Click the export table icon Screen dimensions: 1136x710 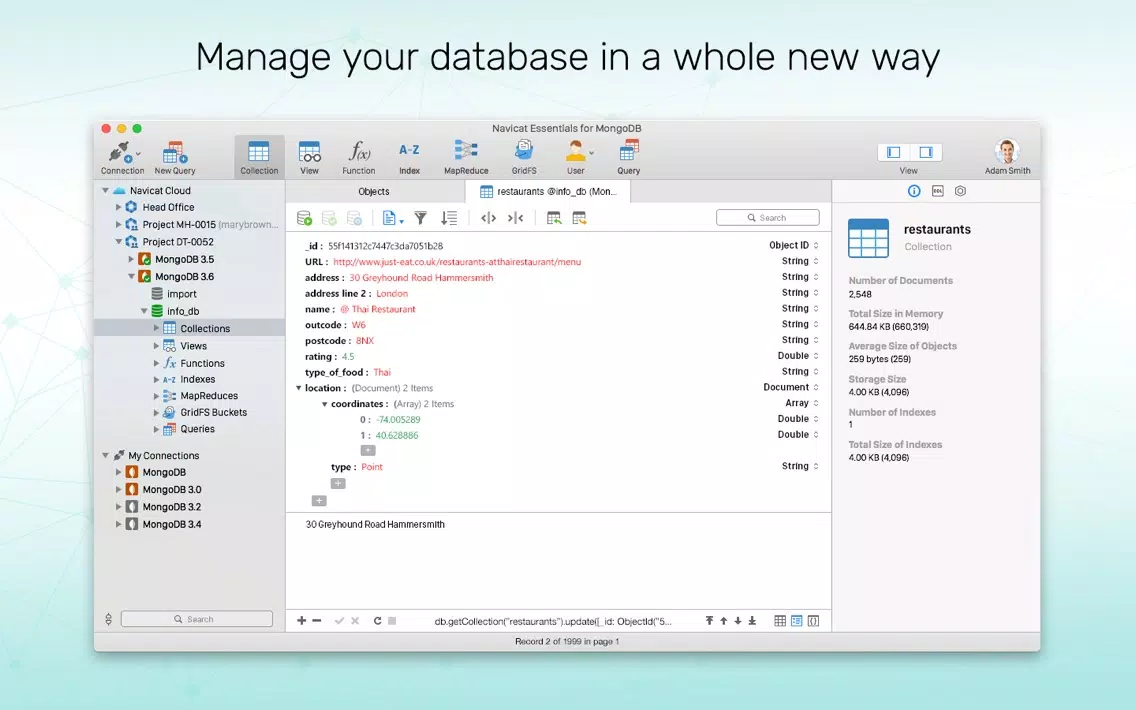click(x=580, y=218)
